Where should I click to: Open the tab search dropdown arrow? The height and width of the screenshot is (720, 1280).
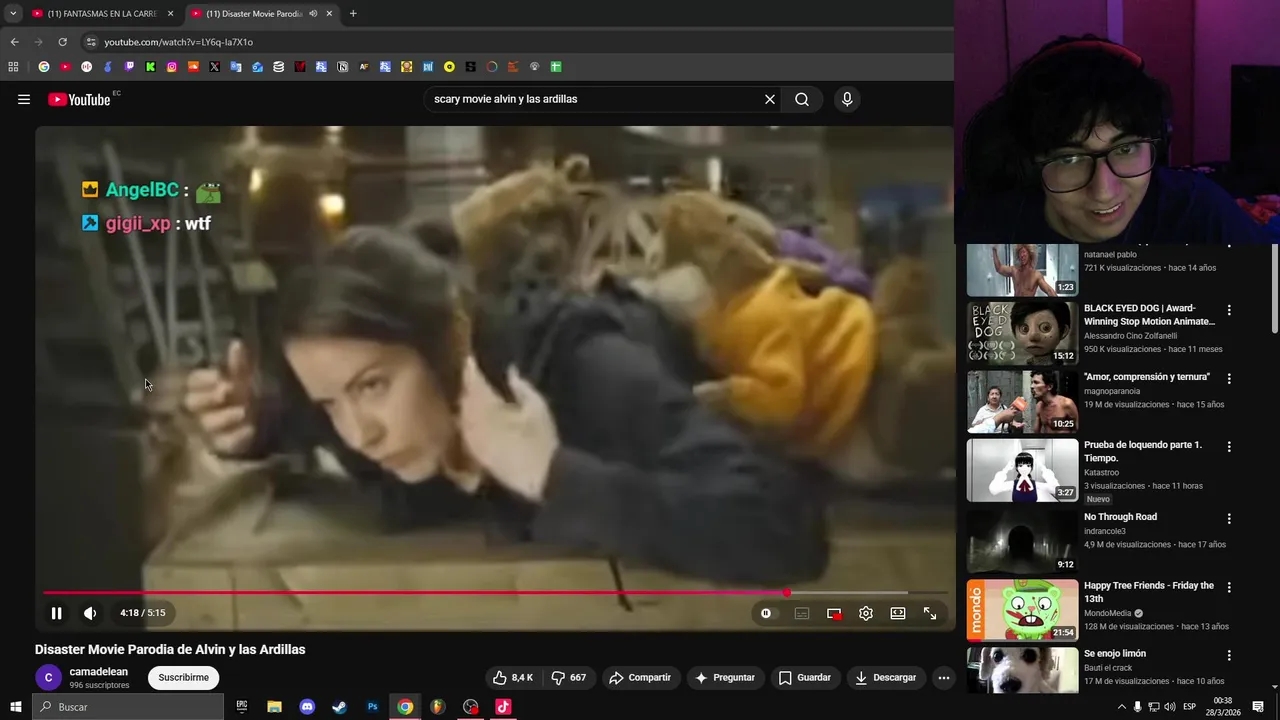pos(12,13)
